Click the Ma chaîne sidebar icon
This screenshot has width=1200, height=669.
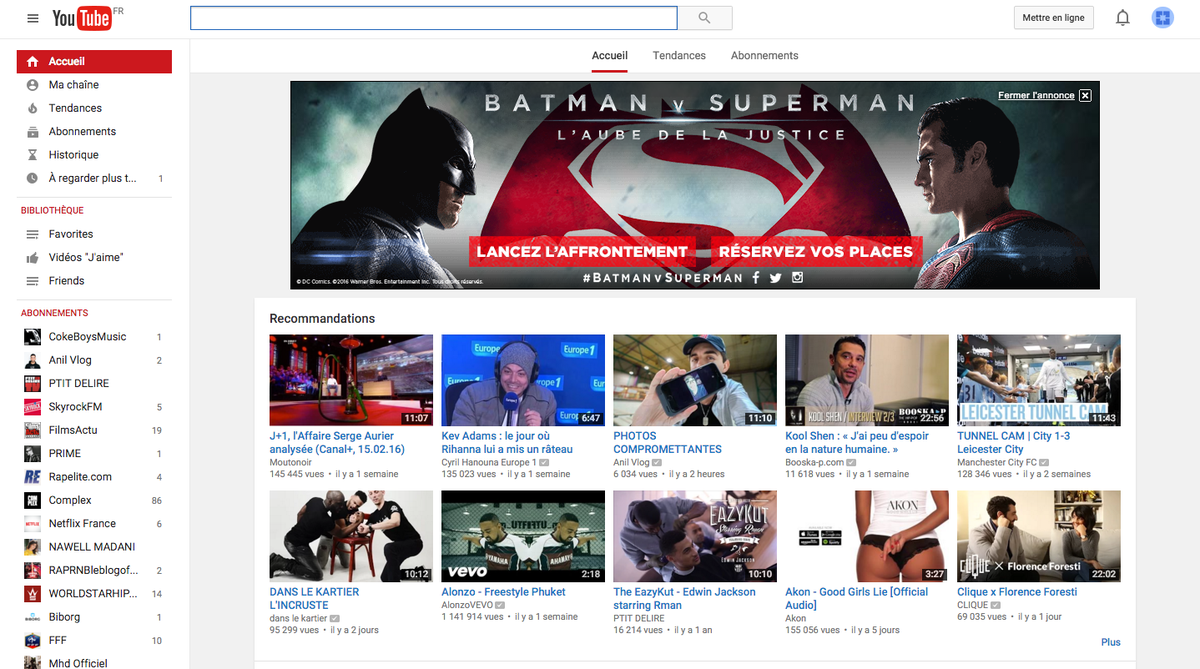coord(32,85)
